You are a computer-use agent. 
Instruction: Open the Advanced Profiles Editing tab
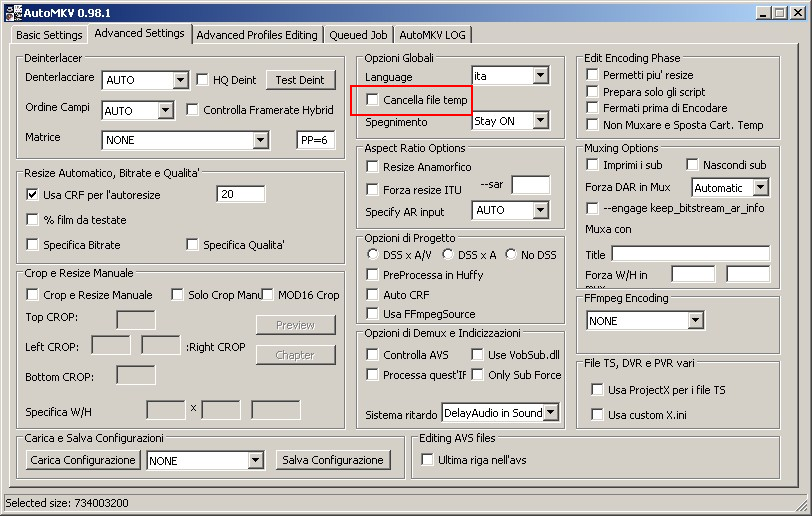point(257,35)
